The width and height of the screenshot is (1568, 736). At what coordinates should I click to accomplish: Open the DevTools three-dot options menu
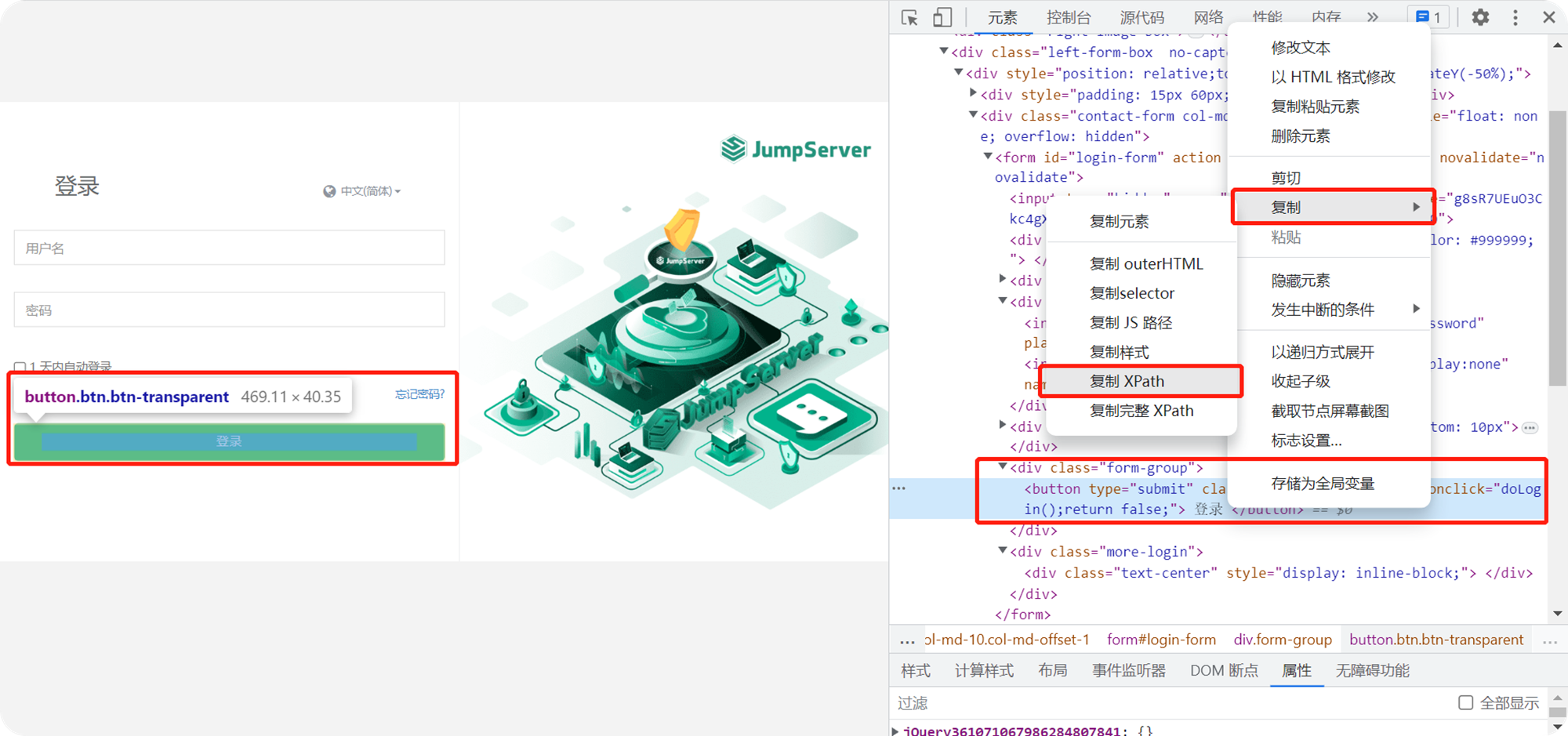tap(1515, 17)
